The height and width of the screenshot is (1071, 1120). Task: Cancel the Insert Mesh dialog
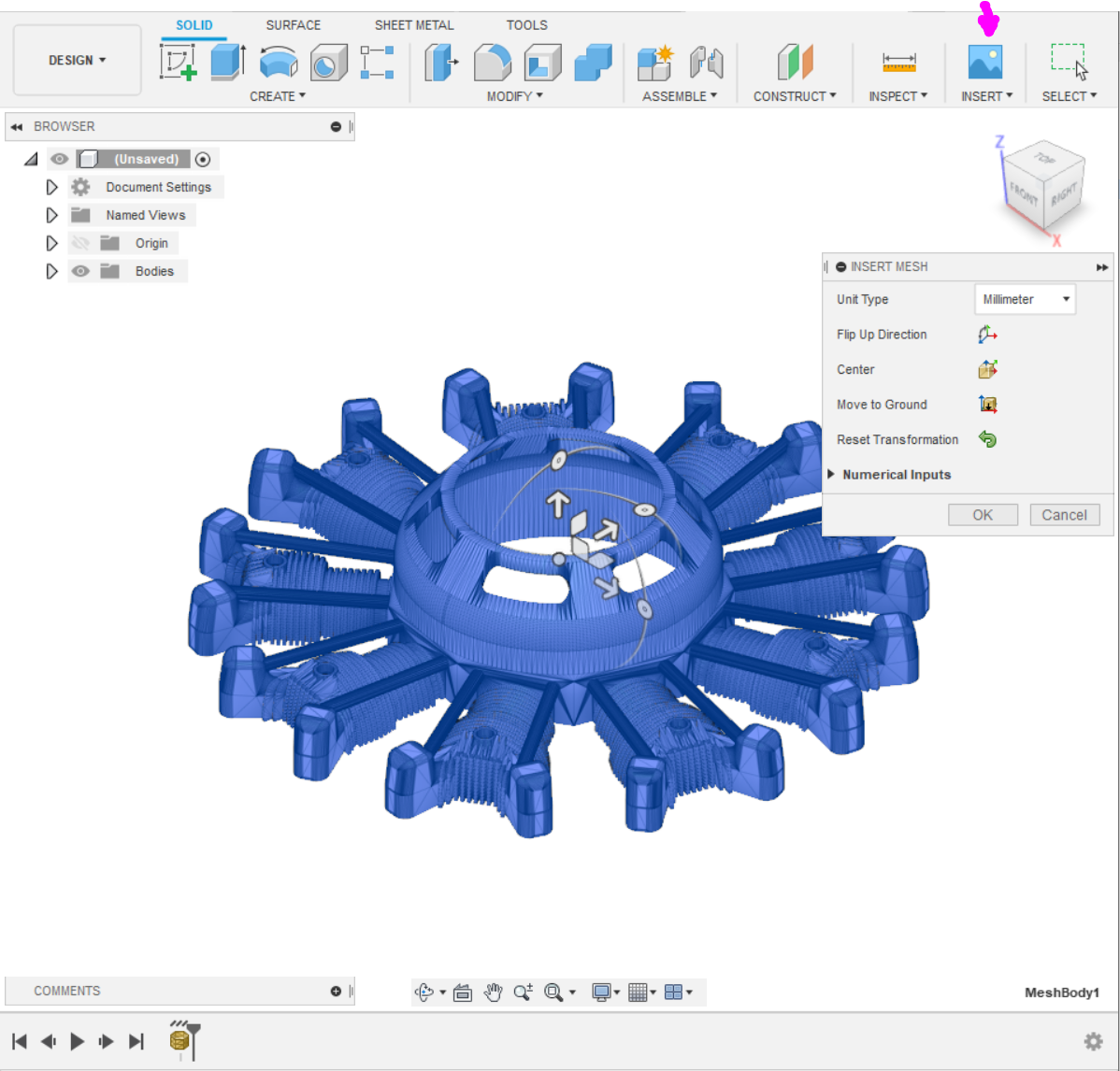1064,515
